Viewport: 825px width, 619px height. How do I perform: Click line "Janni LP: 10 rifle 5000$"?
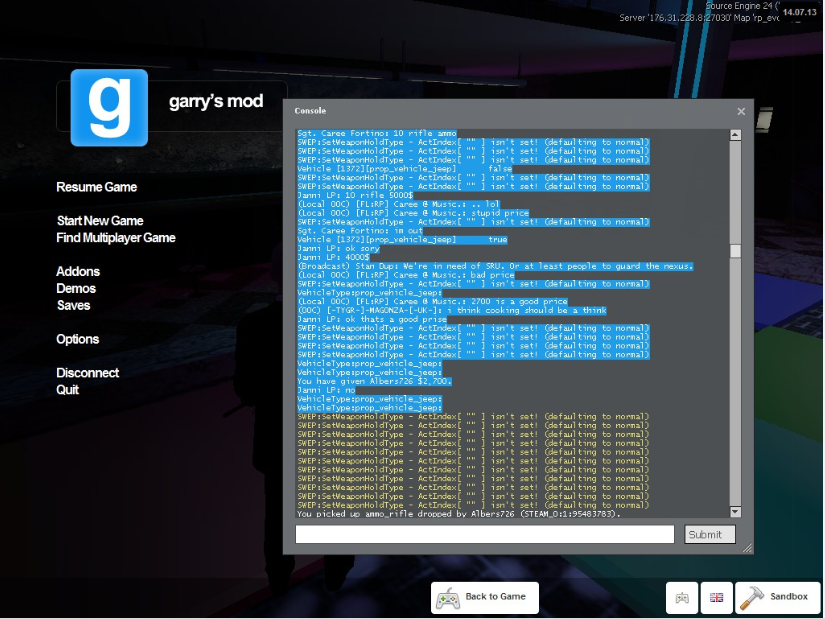click(x=355, y=195)
